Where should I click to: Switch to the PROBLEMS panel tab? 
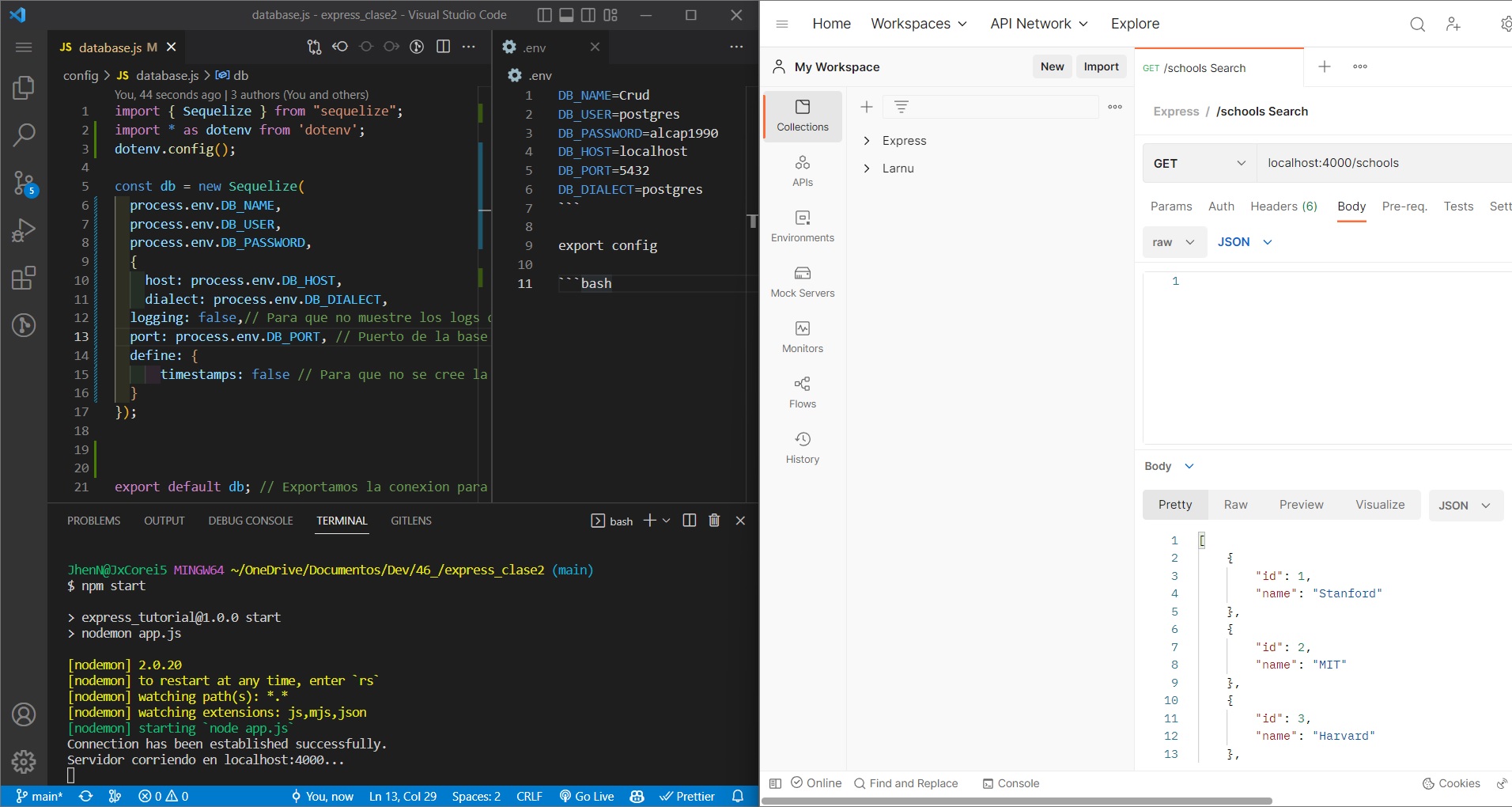tap(94, 521)
